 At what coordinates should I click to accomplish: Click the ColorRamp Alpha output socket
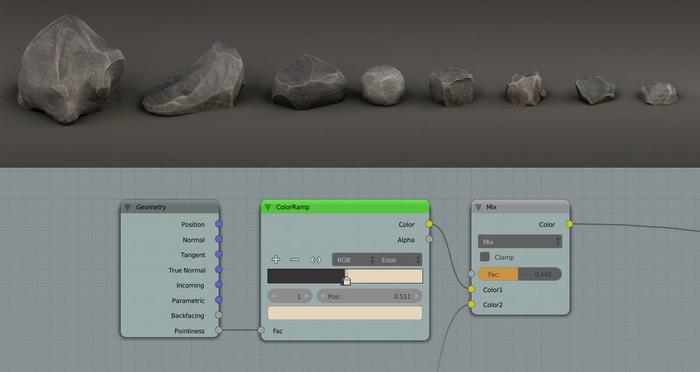[429, 239]
